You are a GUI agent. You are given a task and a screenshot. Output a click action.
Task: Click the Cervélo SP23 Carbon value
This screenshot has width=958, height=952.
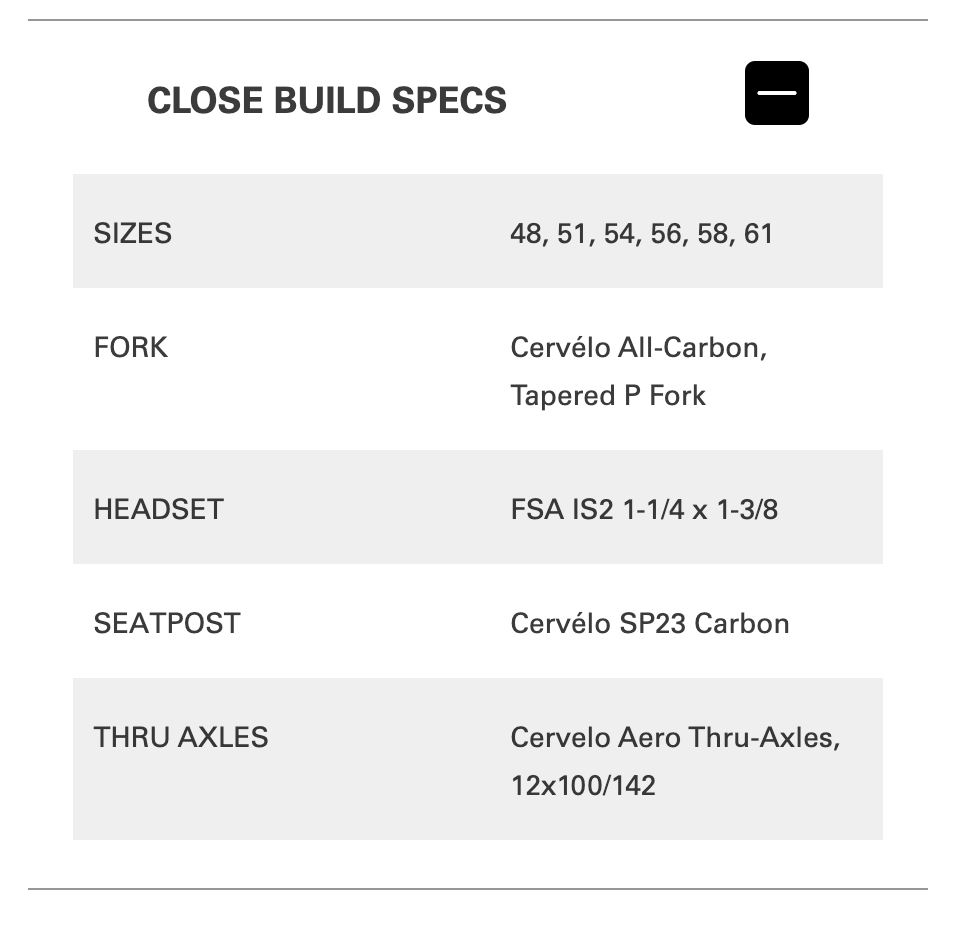coord(650,624)
